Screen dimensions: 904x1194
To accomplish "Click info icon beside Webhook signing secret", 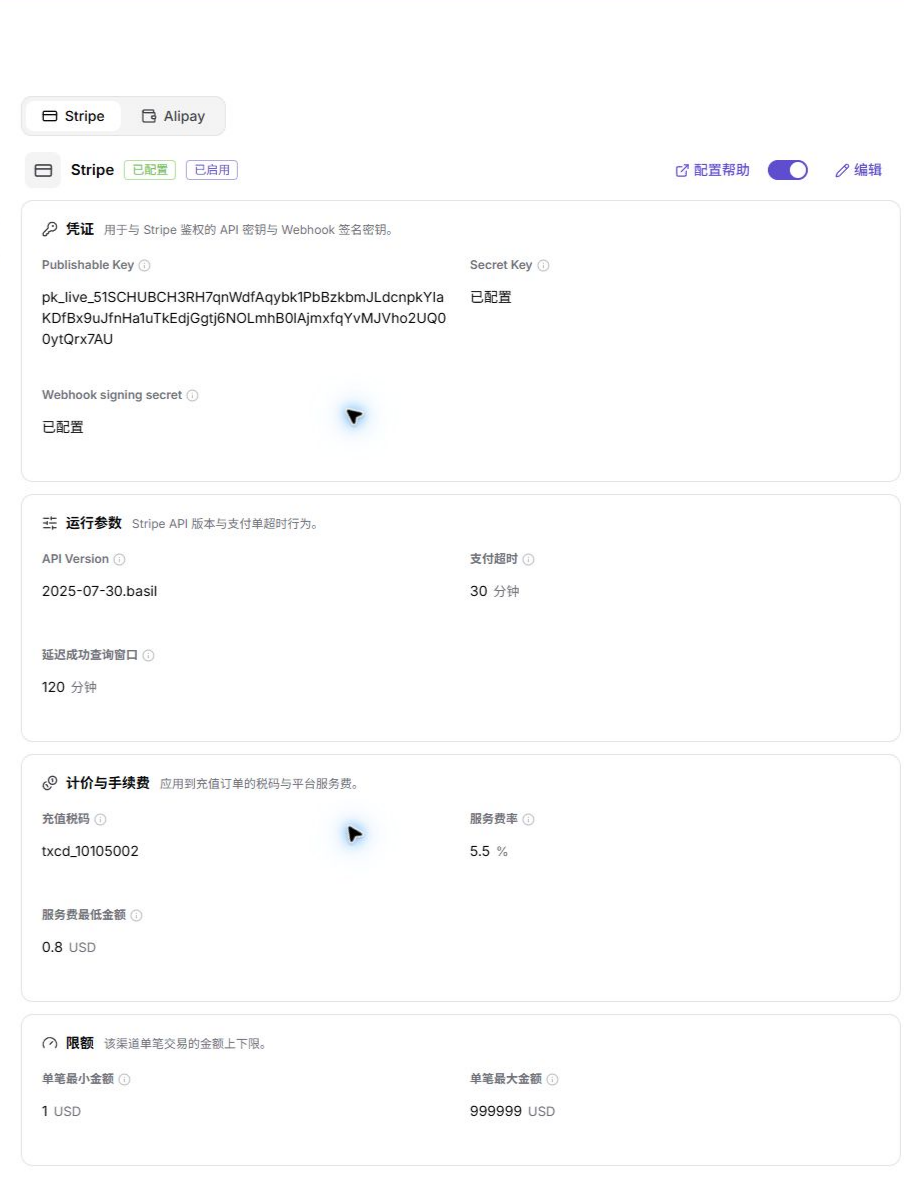I will [x=193, y=396].
